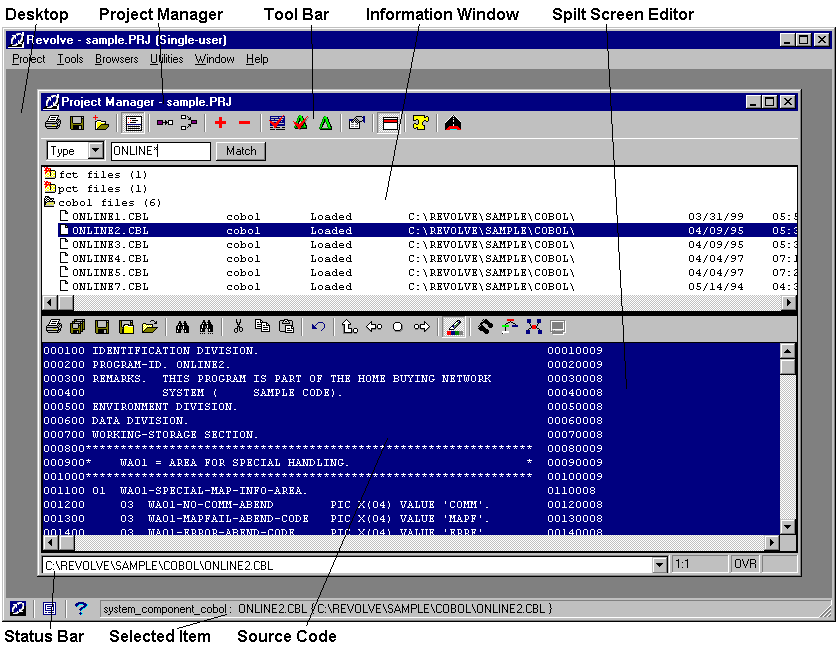Save the file using editor floppy disk icon
The height and width of the screenshot is (650, 838).
click(x=101, y=327)
